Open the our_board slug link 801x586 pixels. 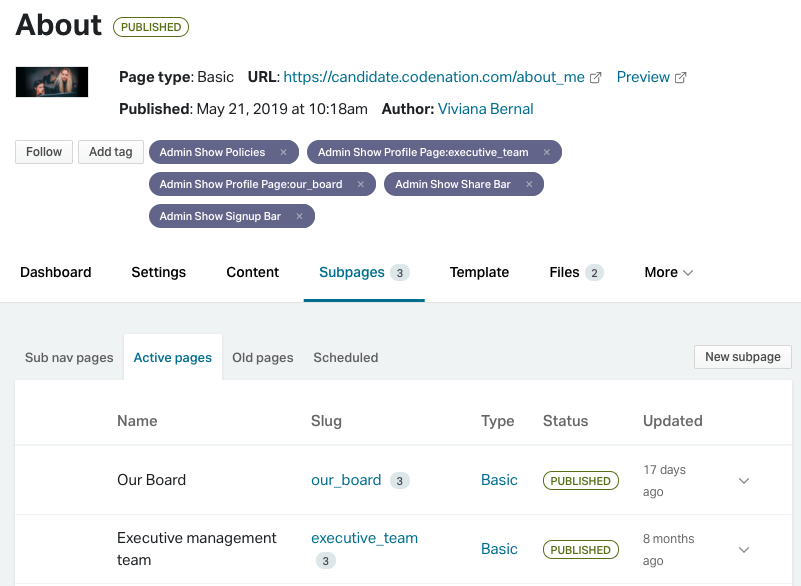(x=346, y=480)
